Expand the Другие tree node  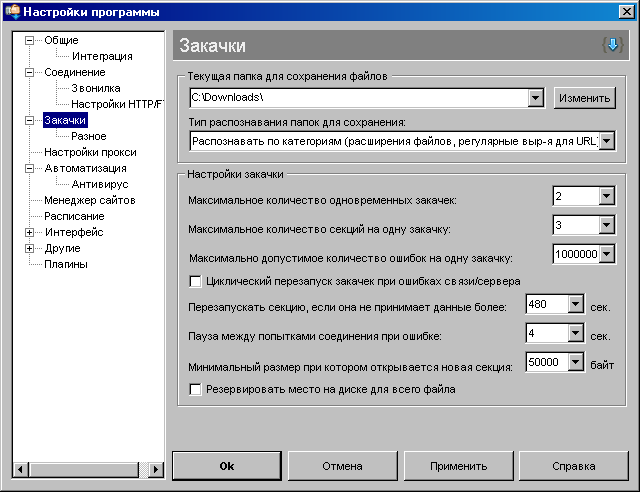coord(29,248)
